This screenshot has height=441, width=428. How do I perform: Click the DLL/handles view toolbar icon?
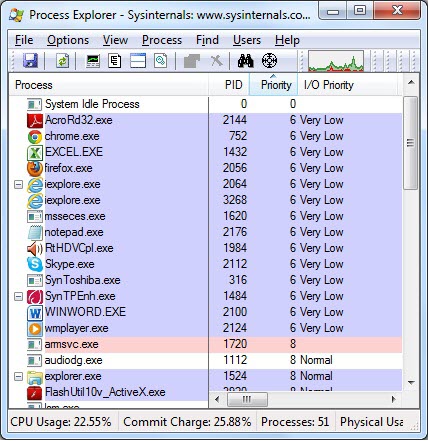tap(161, 61)
